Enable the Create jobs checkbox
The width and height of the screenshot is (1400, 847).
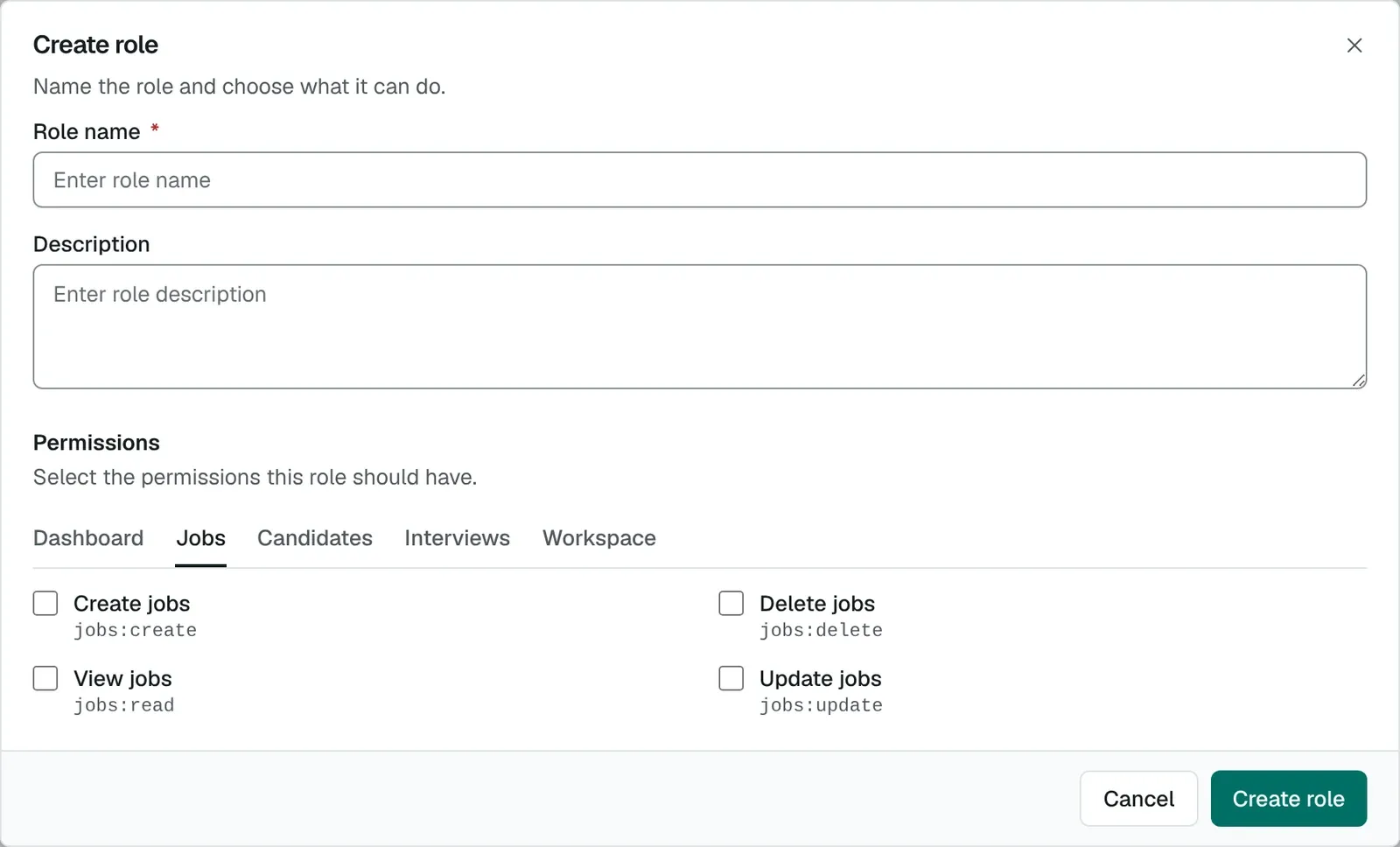click(45, 604)
